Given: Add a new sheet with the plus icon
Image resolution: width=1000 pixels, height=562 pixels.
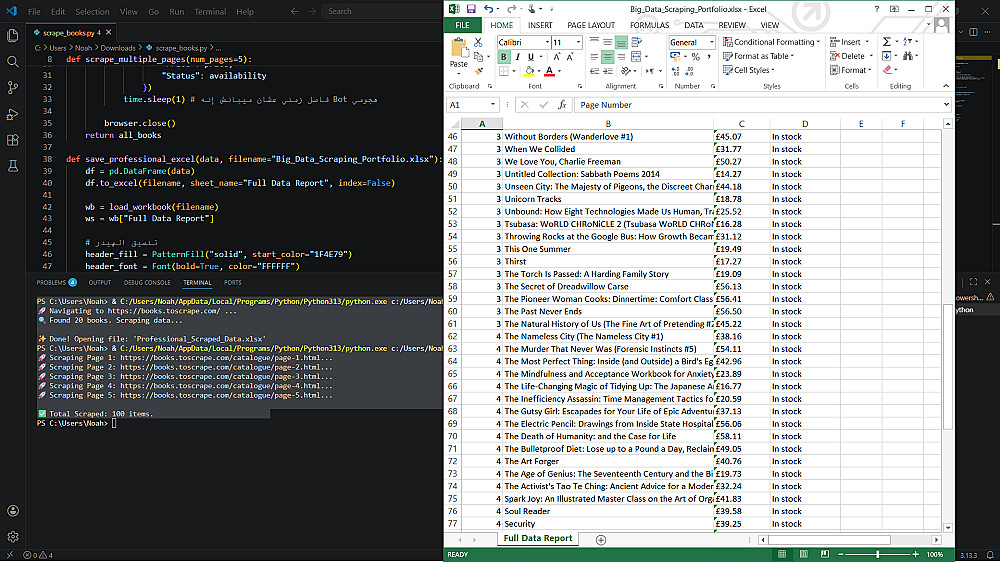Looking at the screenshot, I should (601, 539).
